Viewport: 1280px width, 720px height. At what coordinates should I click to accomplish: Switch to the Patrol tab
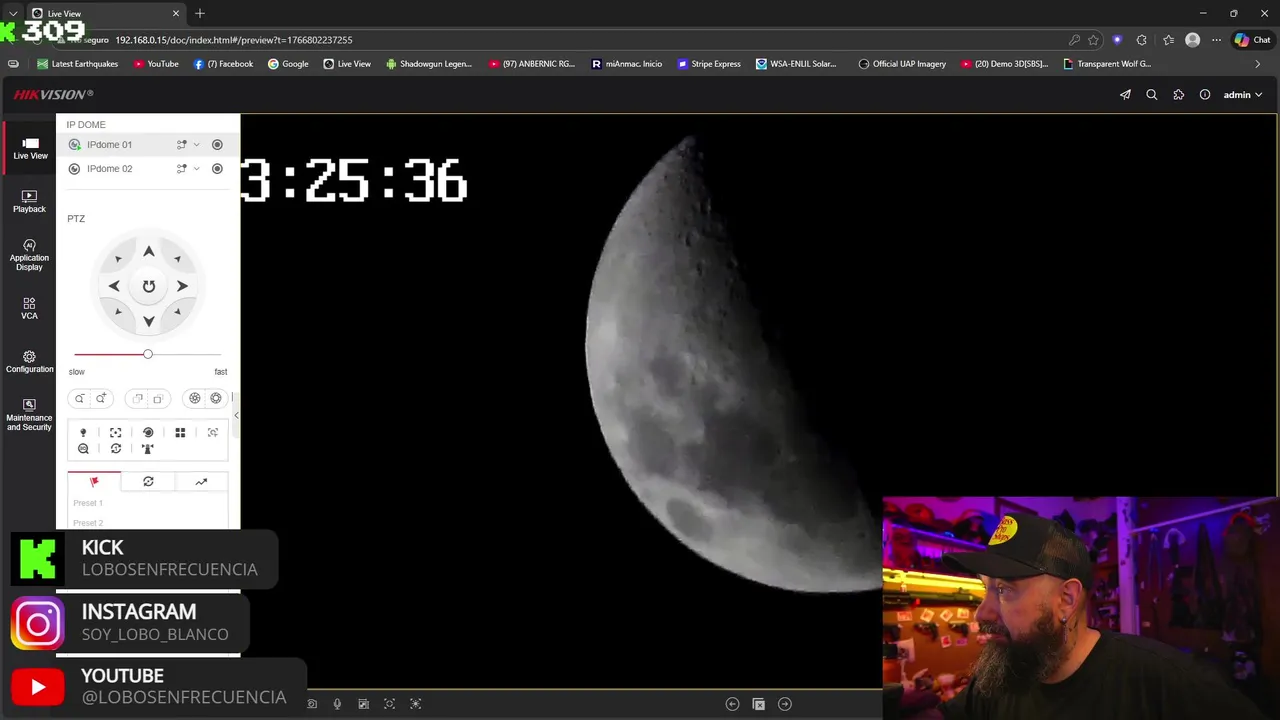pyautogui.click(x=148, y=482)
